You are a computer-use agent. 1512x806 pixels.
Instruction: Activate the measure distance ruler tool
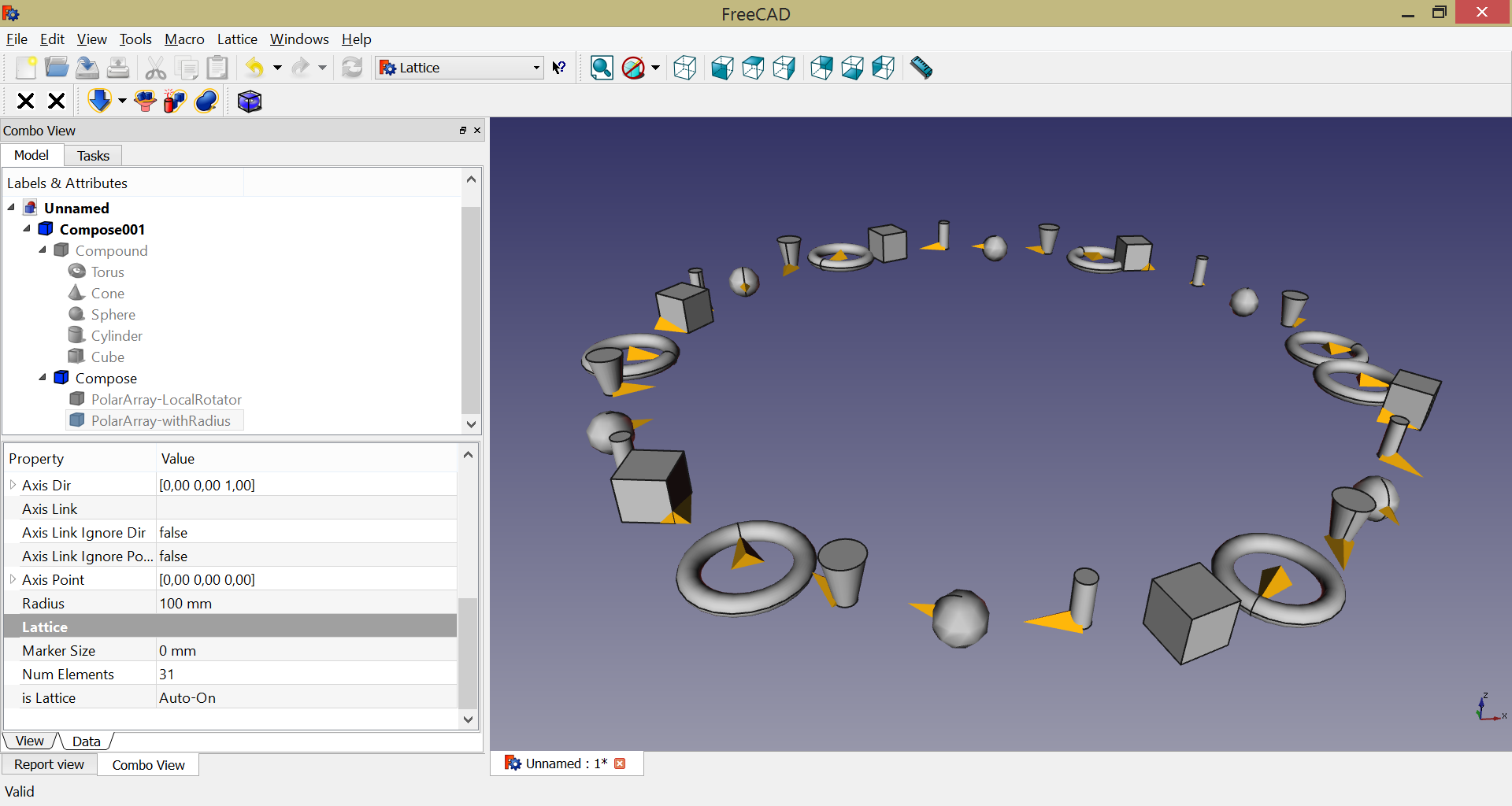[x=921, y=68]
